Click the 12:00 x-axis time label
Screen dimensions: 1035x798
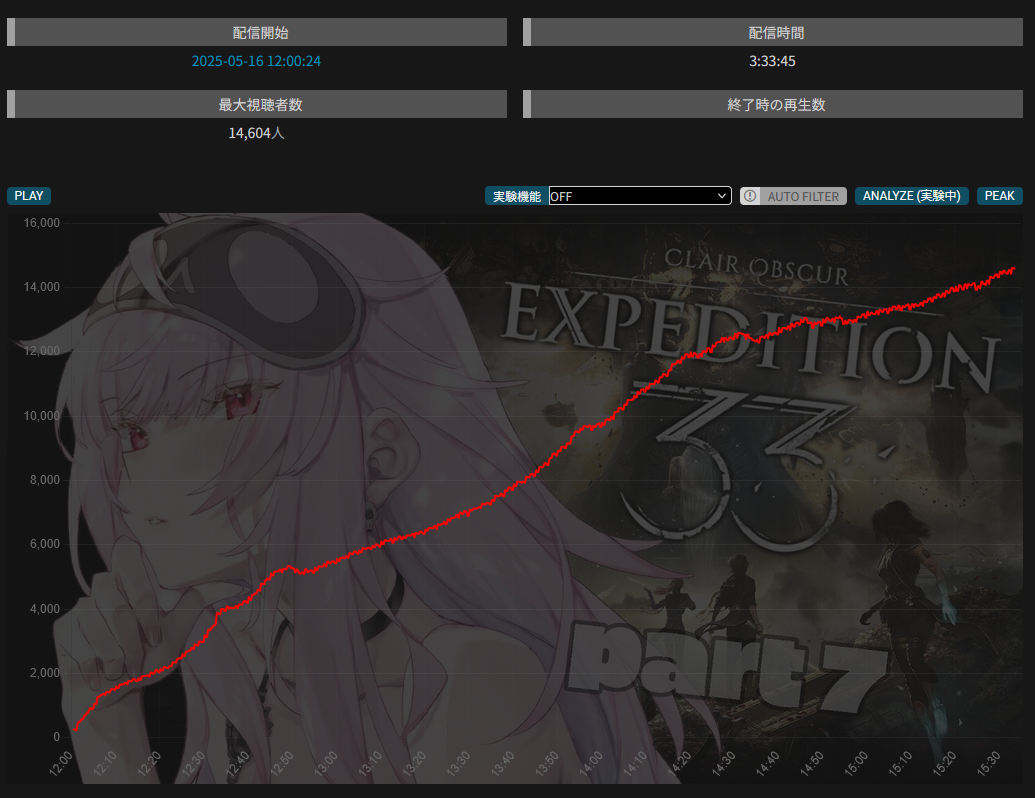pyautogui.click(x=61, y=764)
